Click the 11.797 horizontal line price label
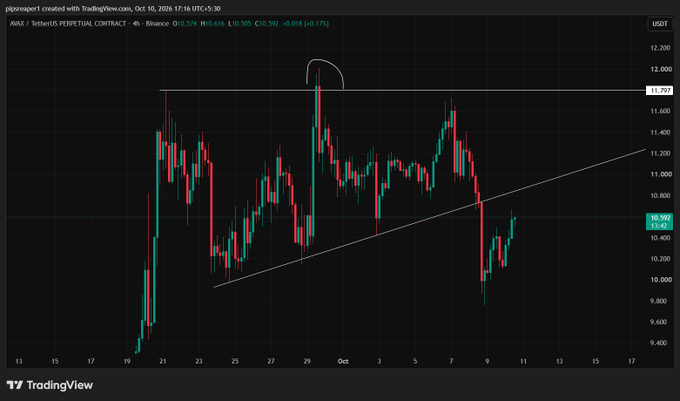 [x=659, y=91]
